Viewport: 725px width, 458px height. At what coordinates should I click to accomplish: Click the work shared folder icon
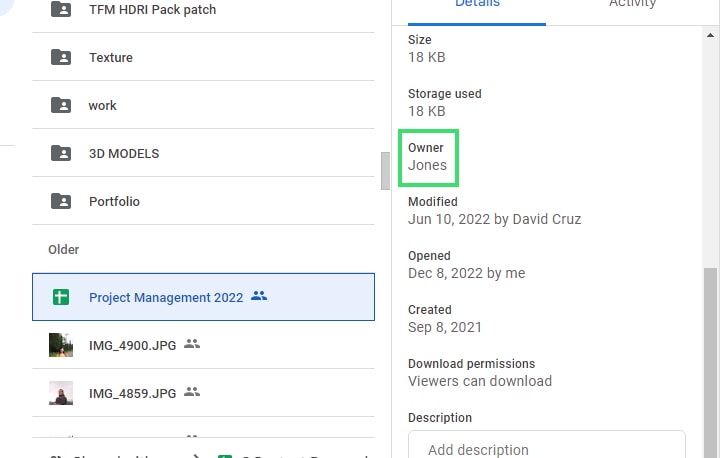(61, 105)
